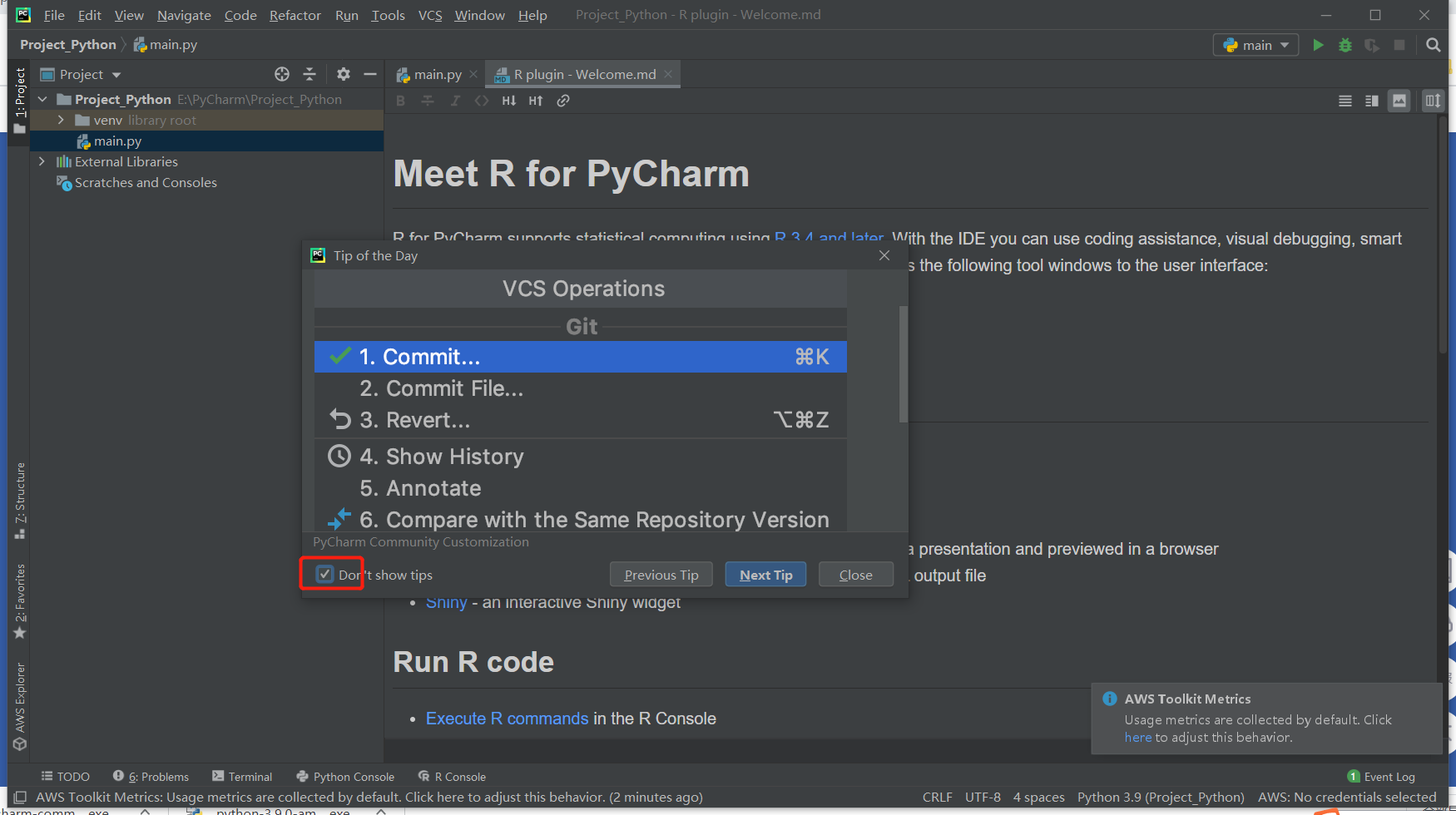The height and width of the screenshot is (815, 1456).
Task: Expand the External Libraries node
Action: tap(42, 161)
